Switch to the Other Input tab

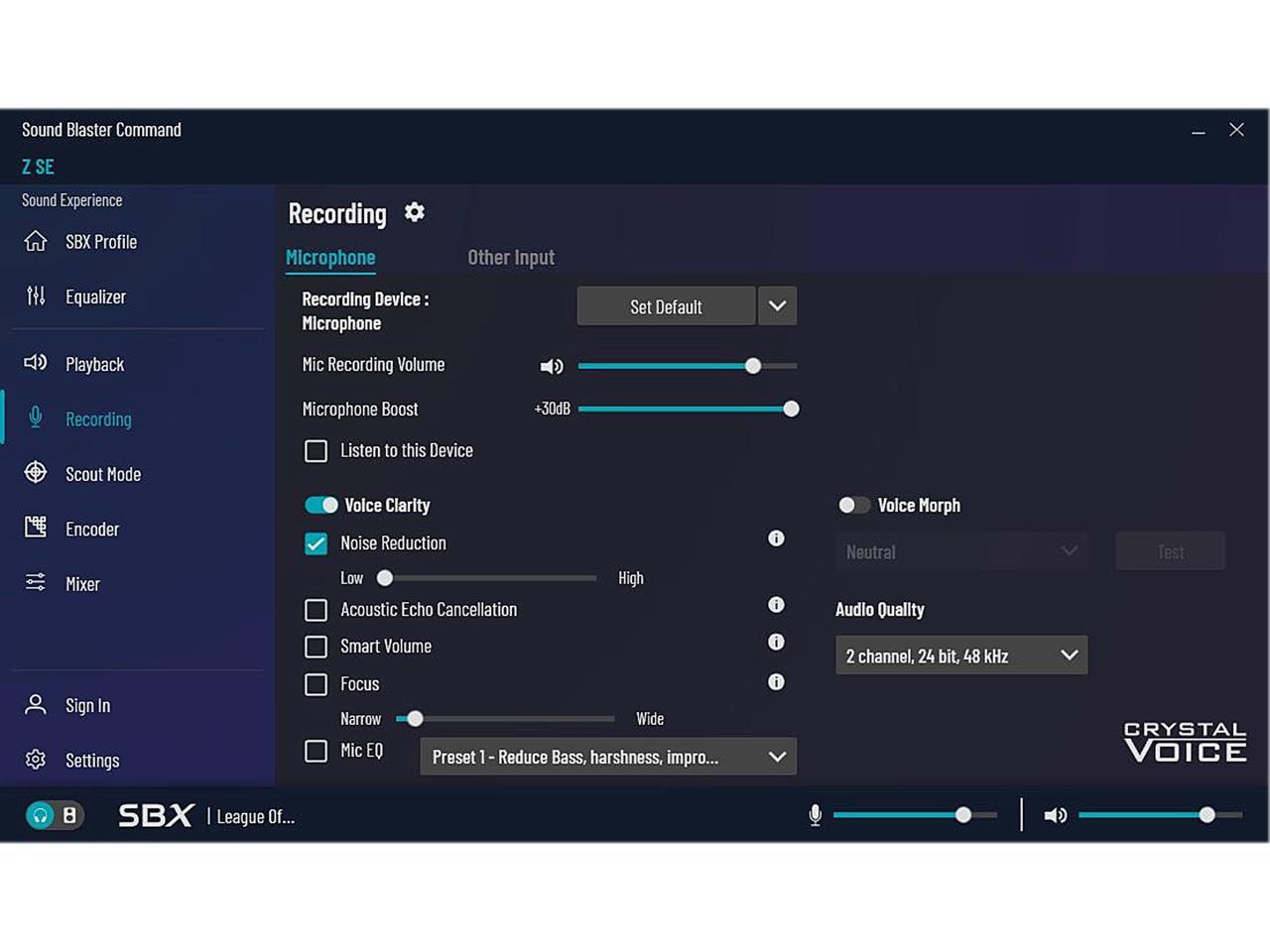pos(511,258)
